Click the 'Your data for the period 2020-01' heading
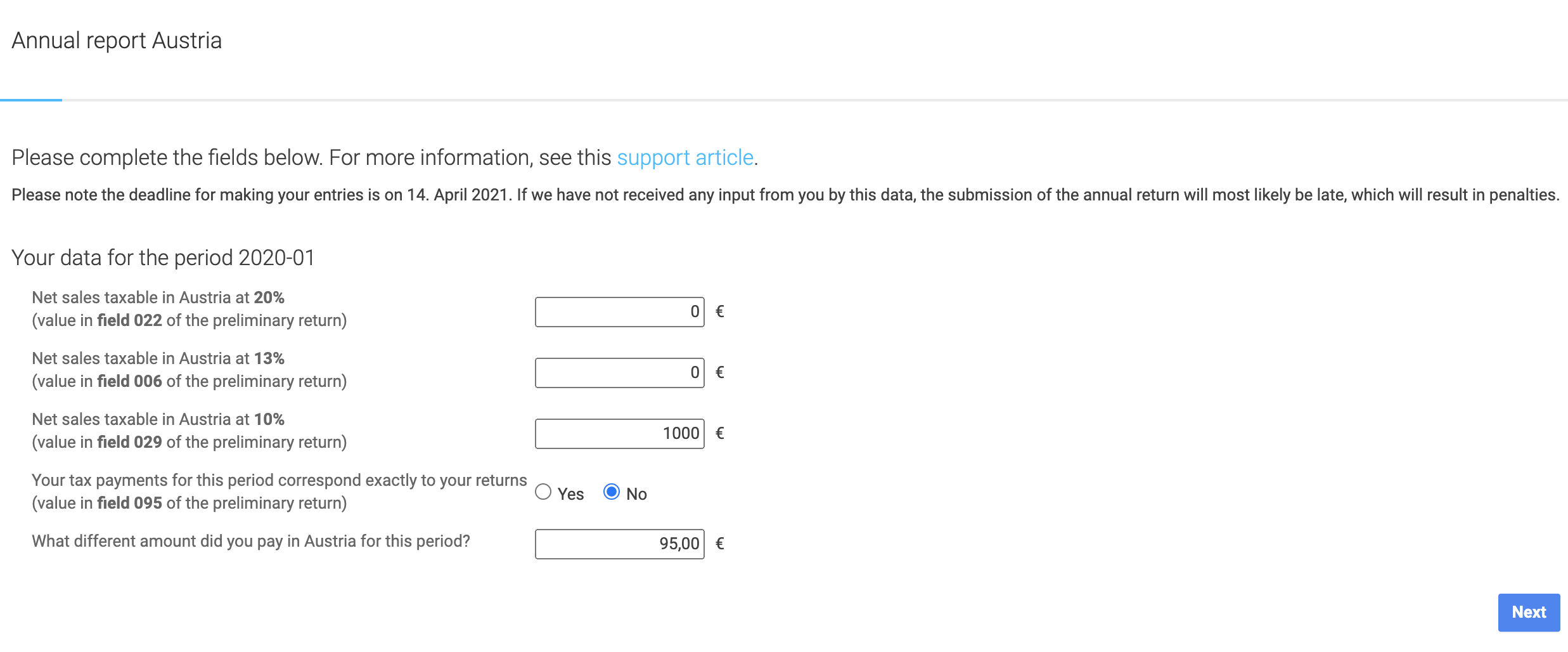This screenshot has width=1568, height=652. click(x=163, y=258)
